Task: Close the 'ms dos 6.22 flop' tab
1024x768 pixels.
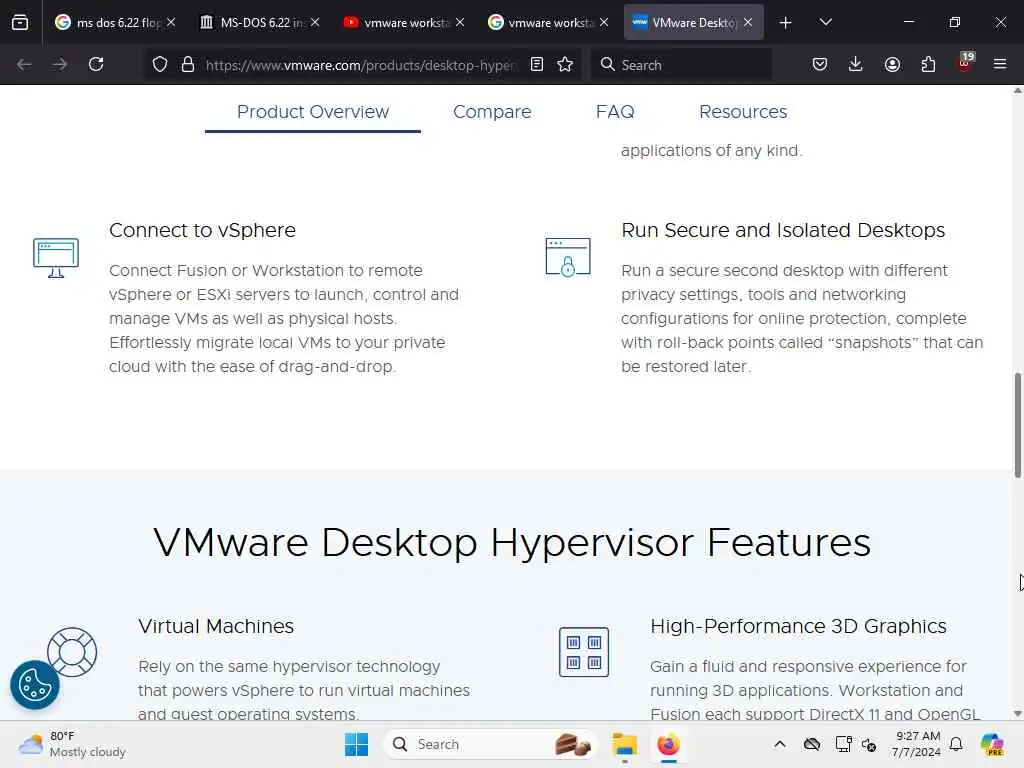Action: point(171,22)
